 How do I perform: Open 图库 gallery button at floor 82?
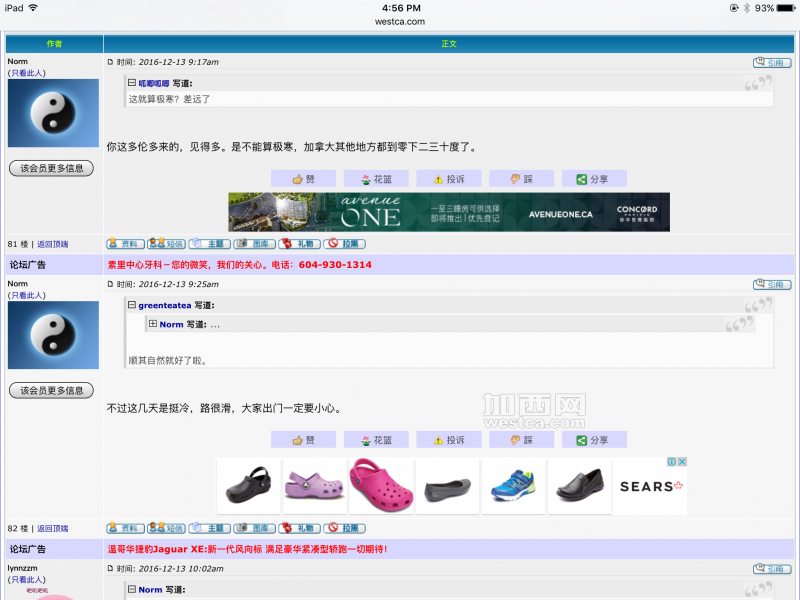[255, 528]
